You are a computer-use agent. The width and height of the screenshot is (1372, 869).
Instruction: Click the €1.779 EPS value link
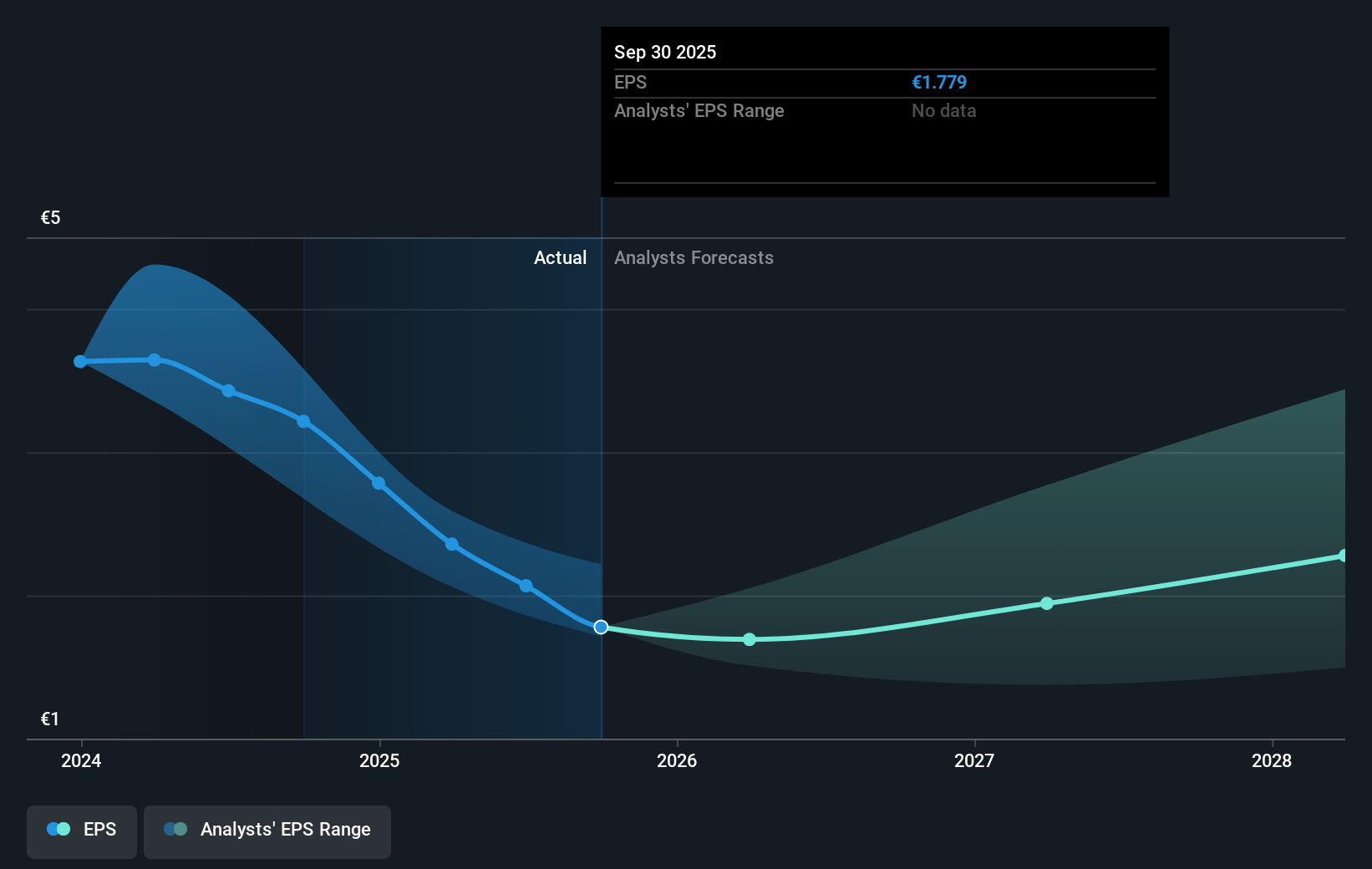tap(939, 82)
